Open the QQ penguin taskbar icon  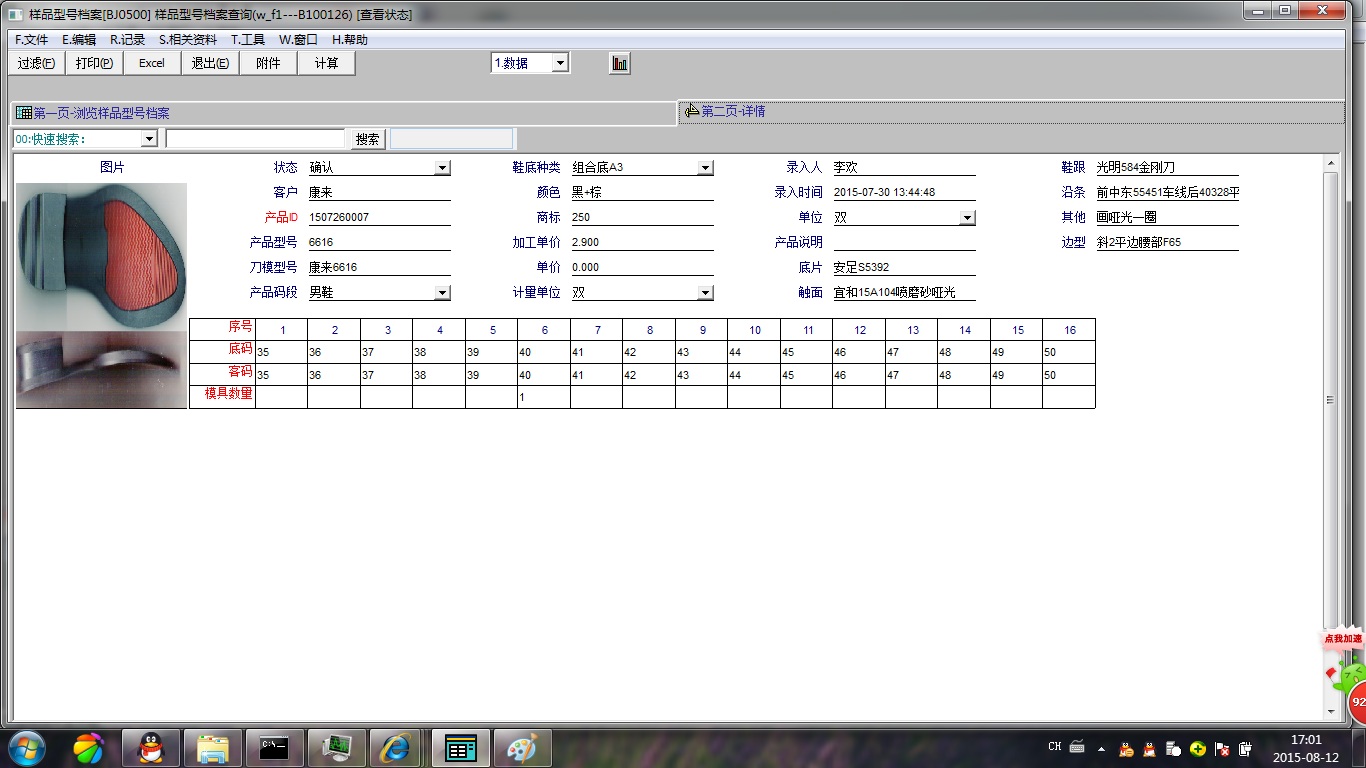(151, 748)
